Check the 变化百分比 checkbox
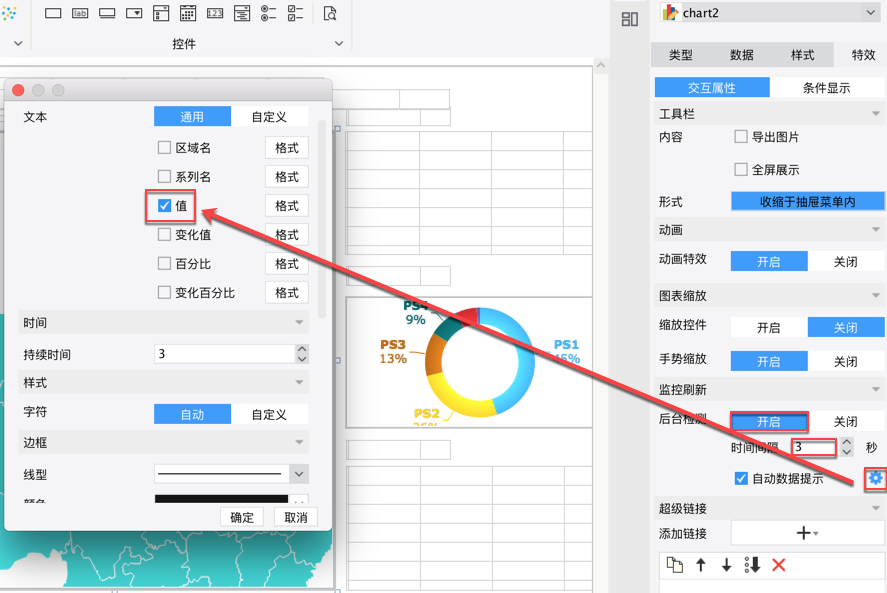 164,292
